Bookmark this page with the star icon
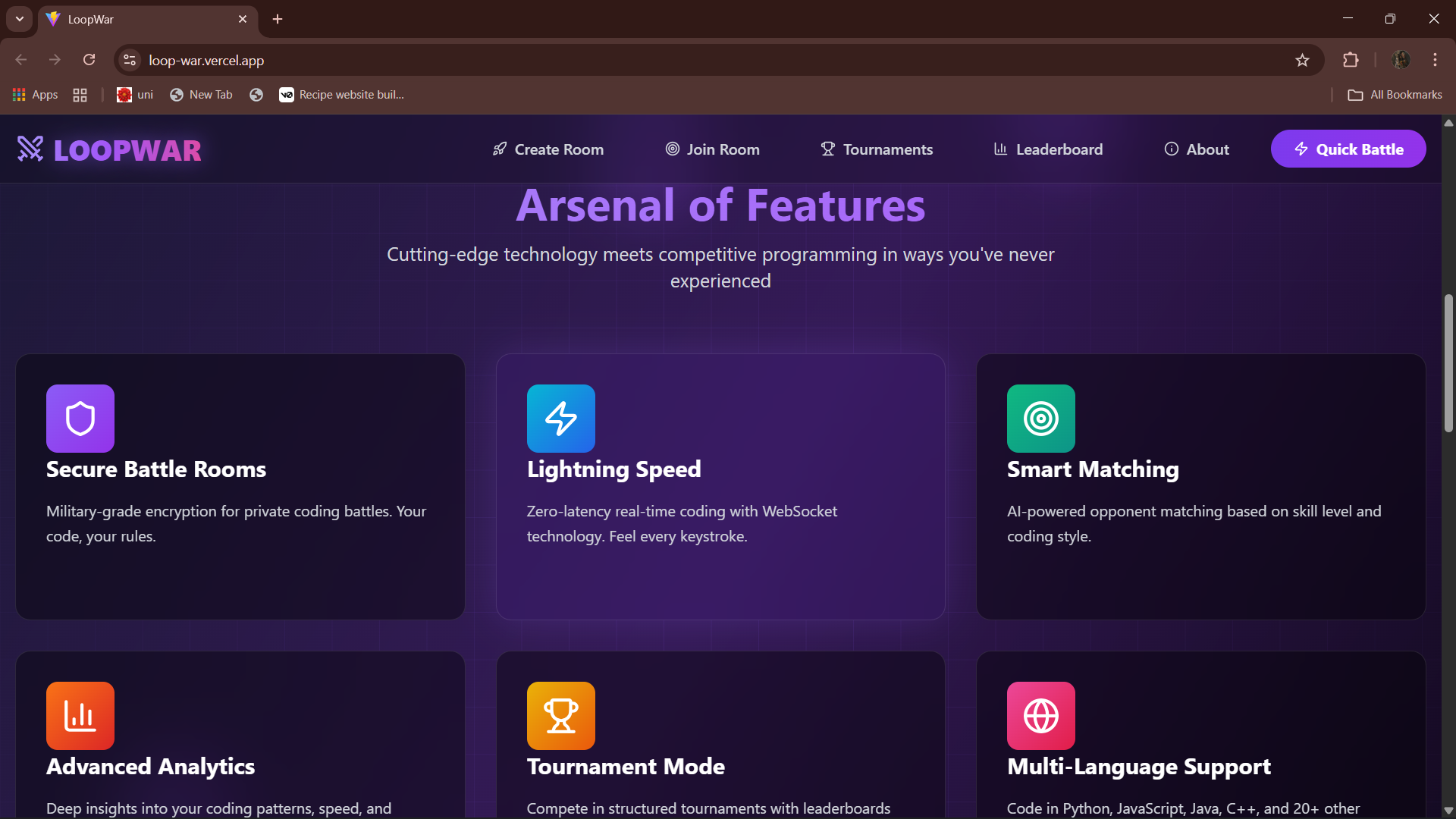This screenshot has height=819, width=1456. (1302, 61)
